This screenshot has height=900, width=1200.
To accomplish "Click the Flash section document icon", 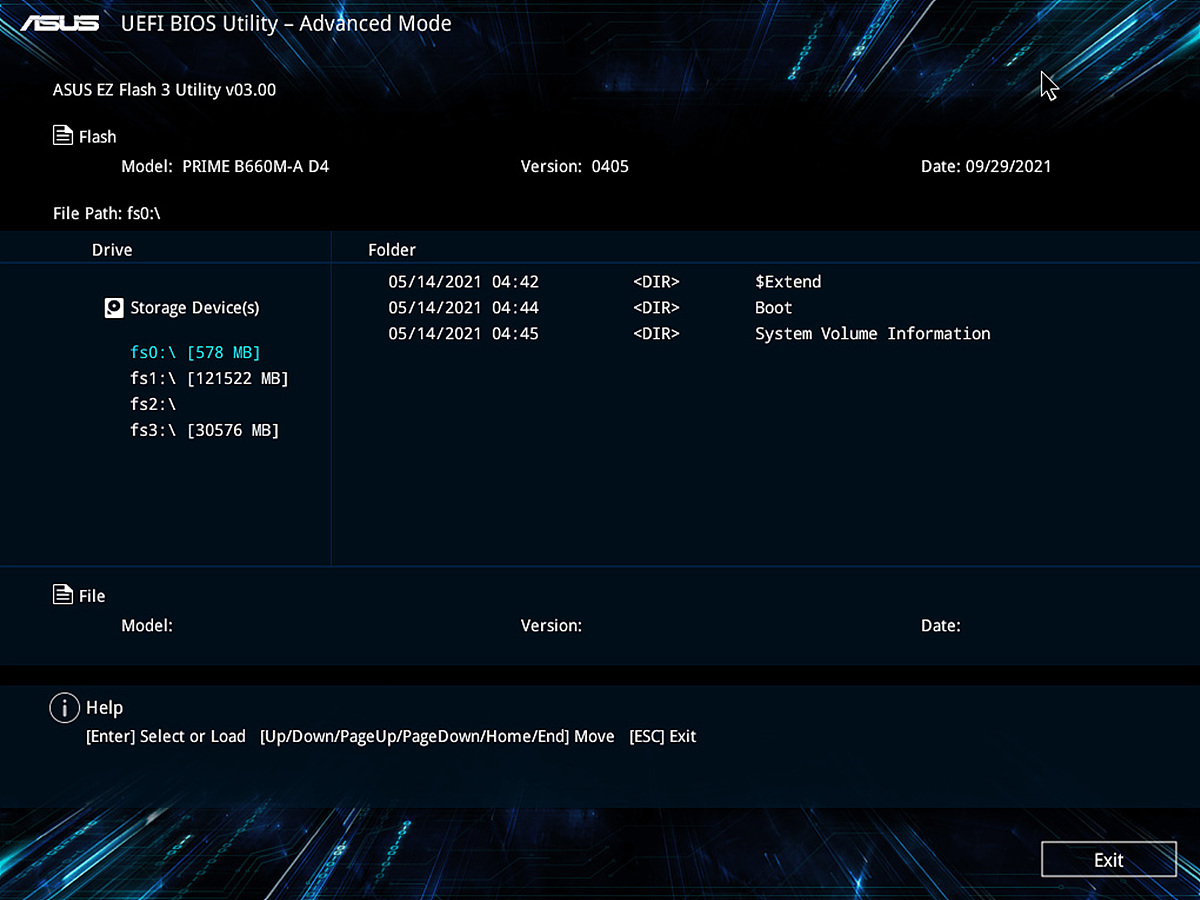I will pyautogui.click(x=63, y=135).
